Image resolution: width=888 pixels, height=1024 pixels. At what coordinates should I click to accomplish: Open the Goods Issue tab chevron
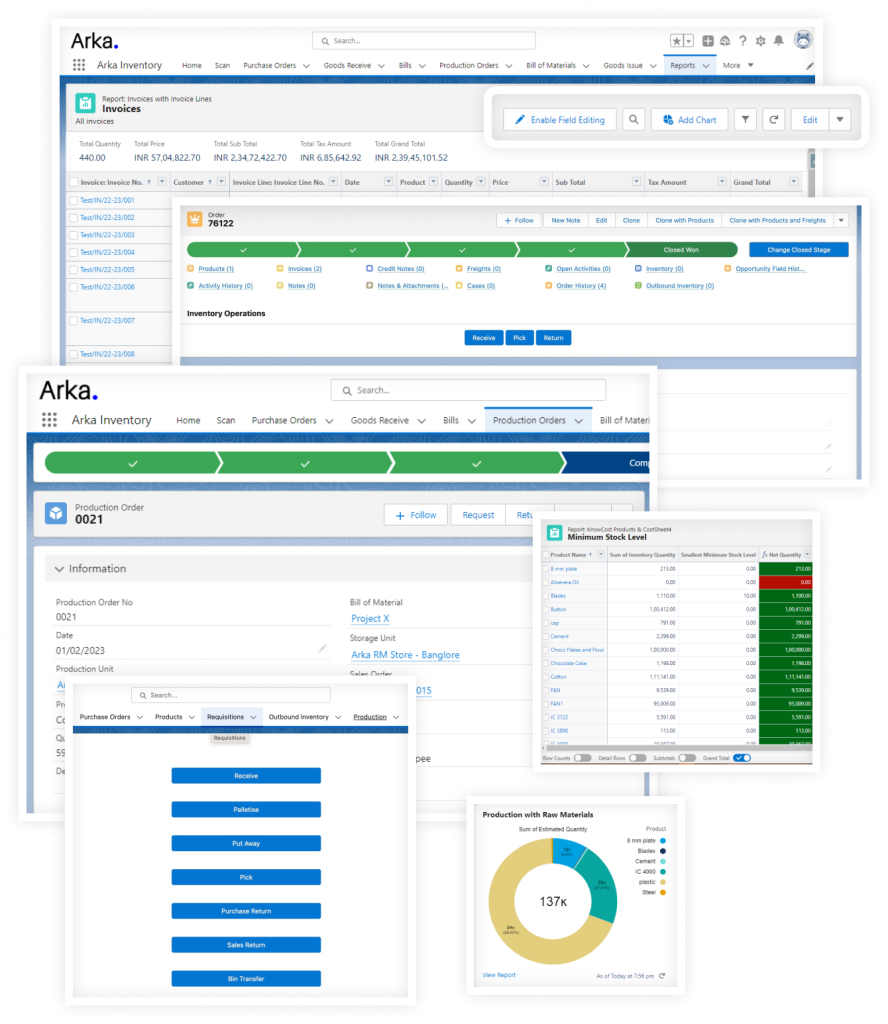click(x=653, y=66)
